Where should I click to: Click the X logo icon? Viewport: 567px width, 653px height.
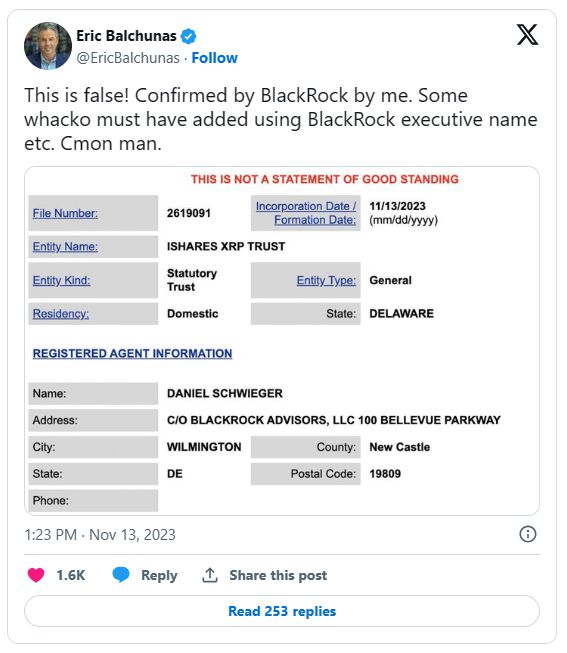tap(527, 35)
